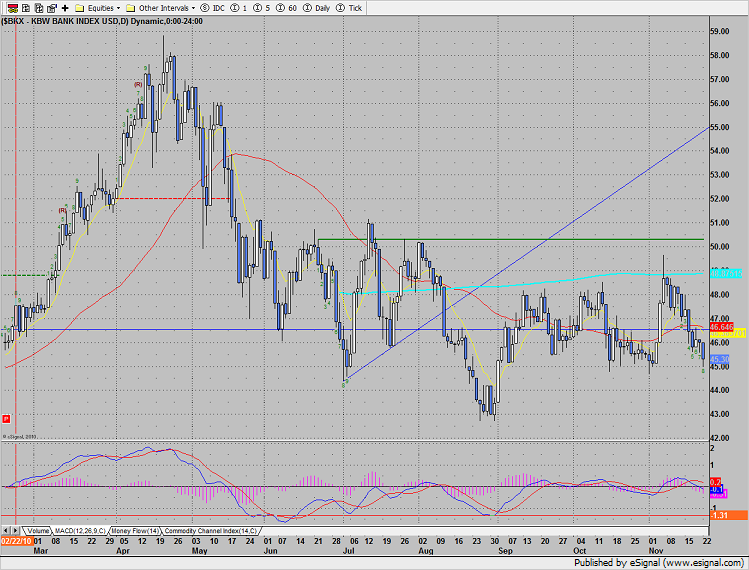Click the red chart symbol-link icon
Viewport: 749px width, 570px height.
(x=13, y=8)
